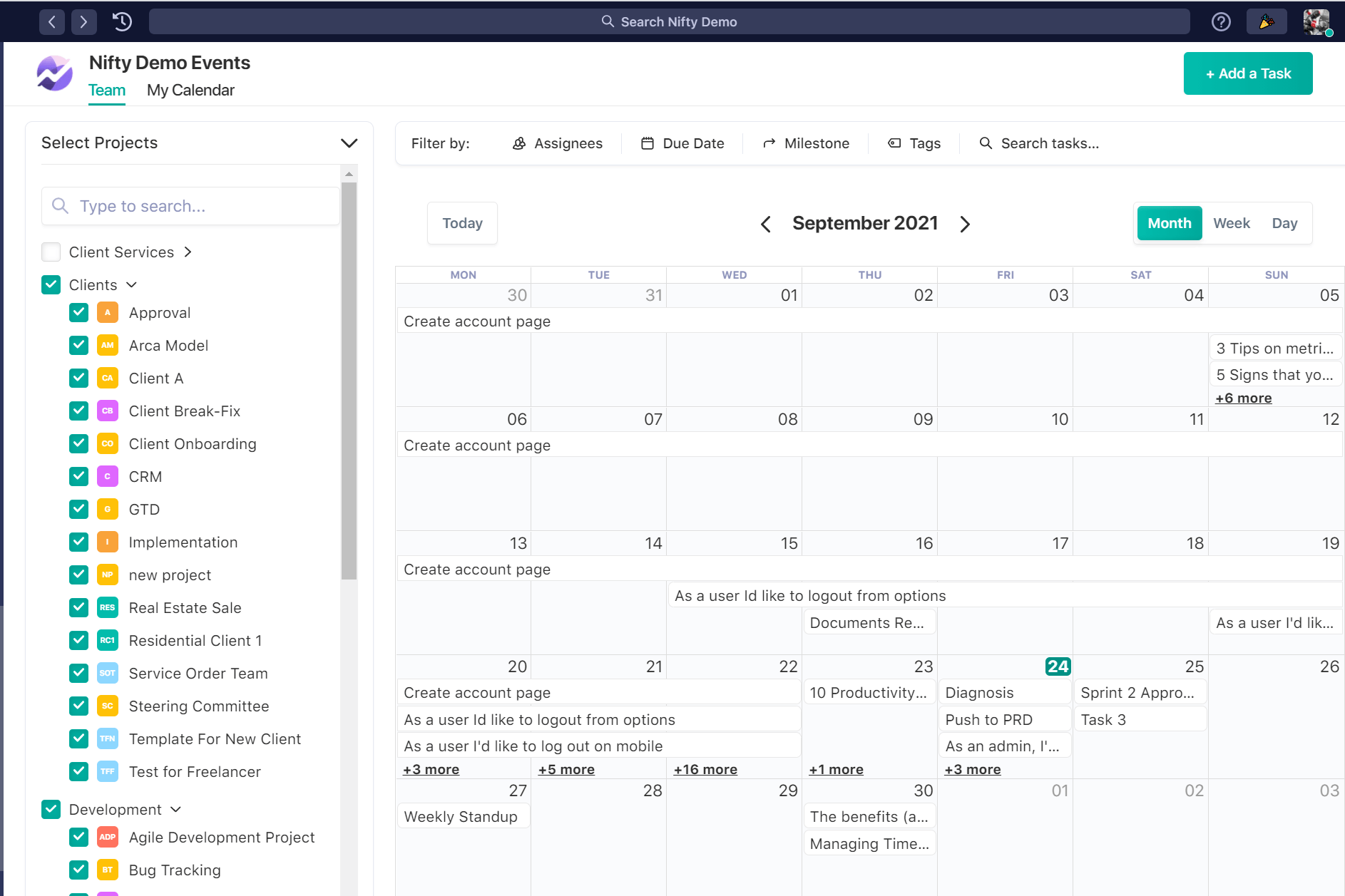The image size is (1345, 896).
Task: Uncheck the CRM project checkbox
Action: pyautogui.click(x=79, y=477)
